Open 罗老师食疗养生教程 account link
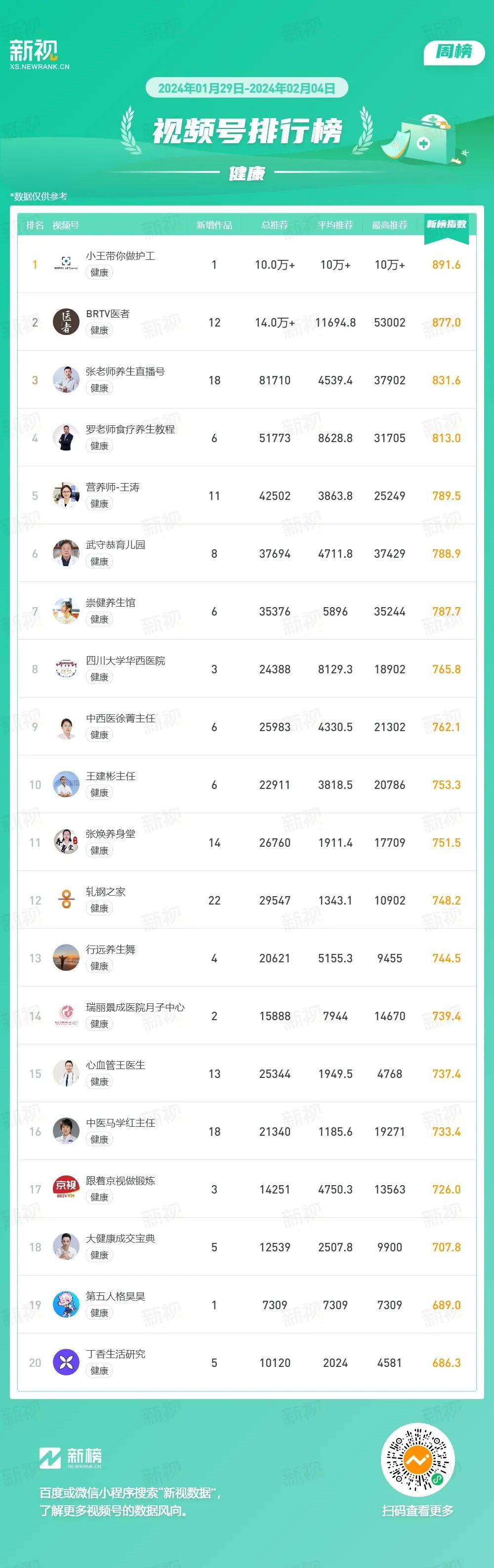This screenshot has width=494, height=1568. click(130, 429)
